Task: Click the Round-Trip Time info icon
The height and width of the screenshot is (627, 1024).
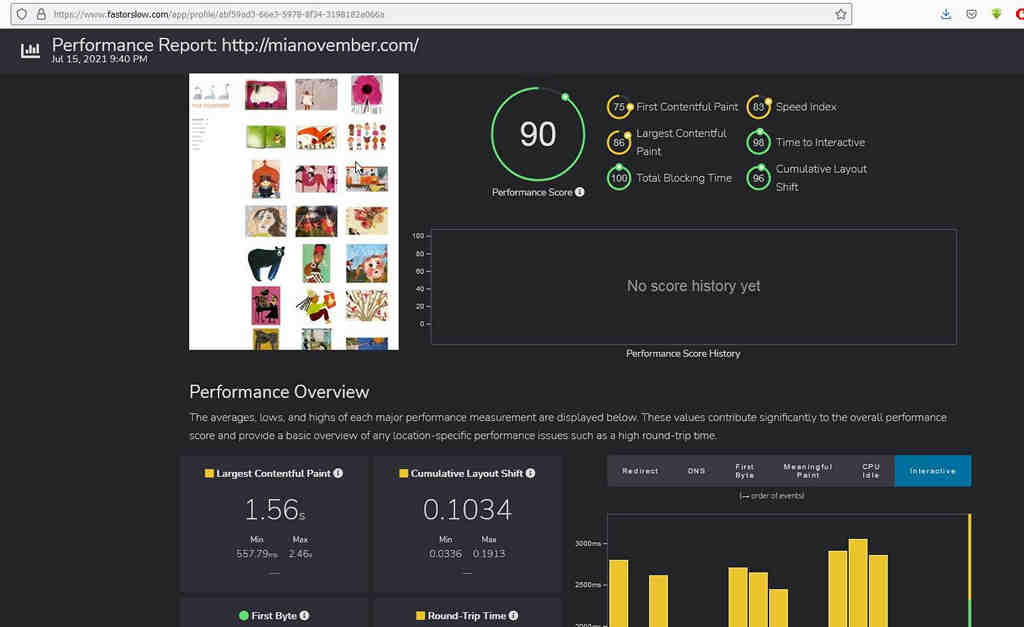Action: click(x=513, y=615)
